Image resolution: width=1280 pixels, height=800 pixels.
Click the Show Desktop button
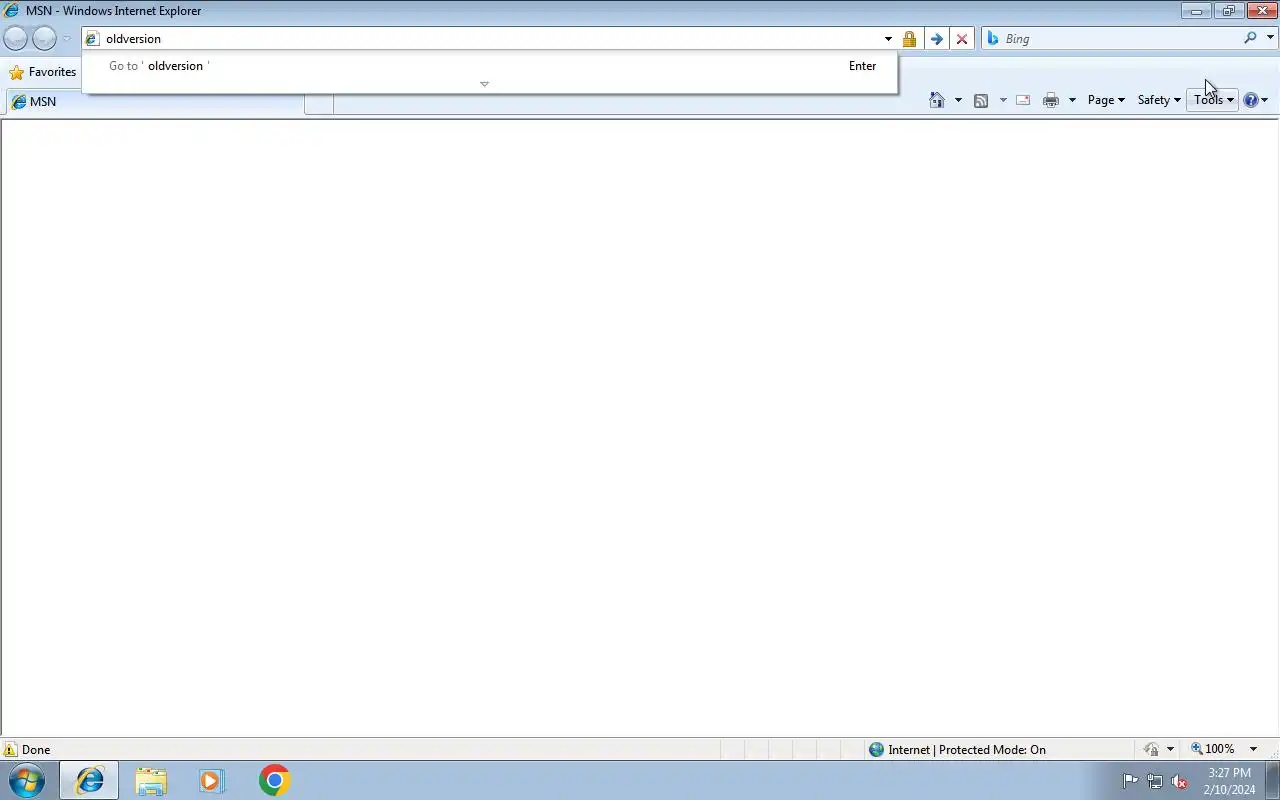[1272, 781]
